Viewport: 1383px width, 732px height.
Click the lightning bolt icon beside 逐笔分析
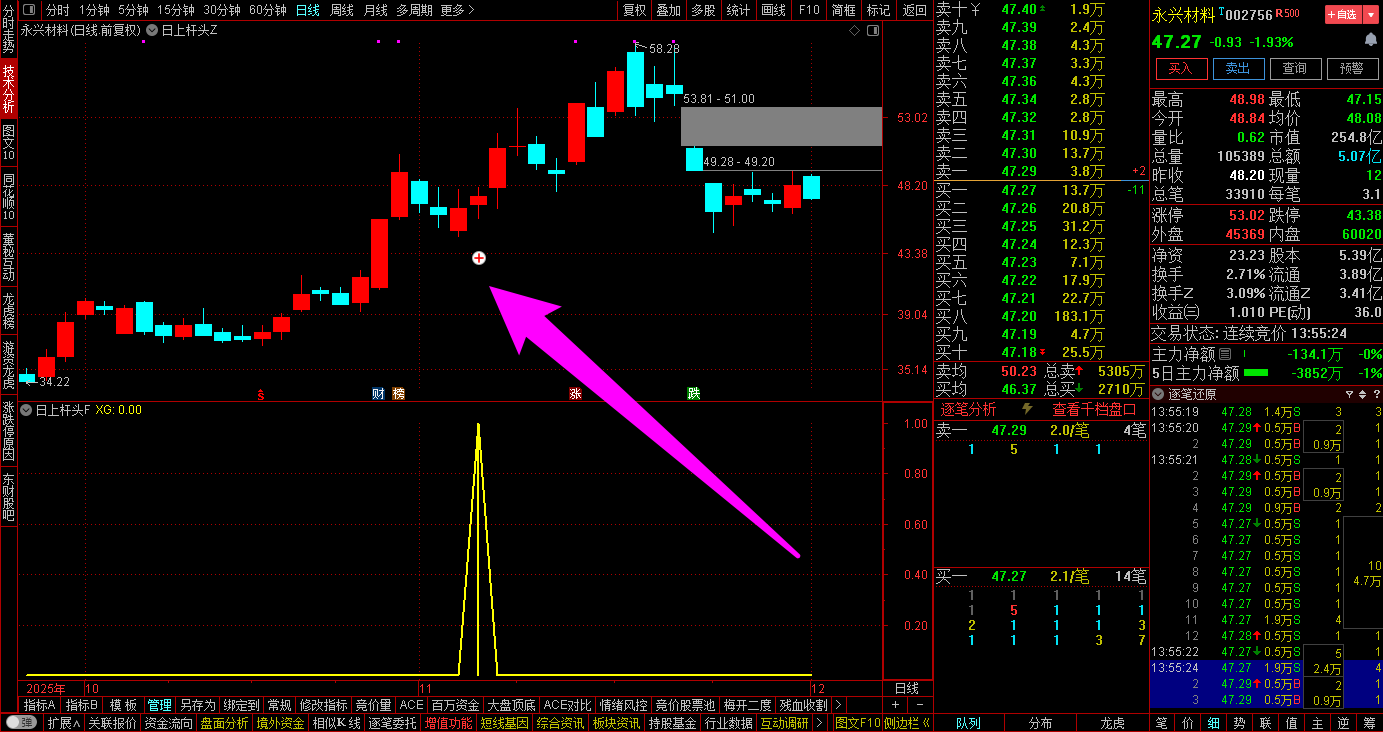click(x=1027, y=409)
